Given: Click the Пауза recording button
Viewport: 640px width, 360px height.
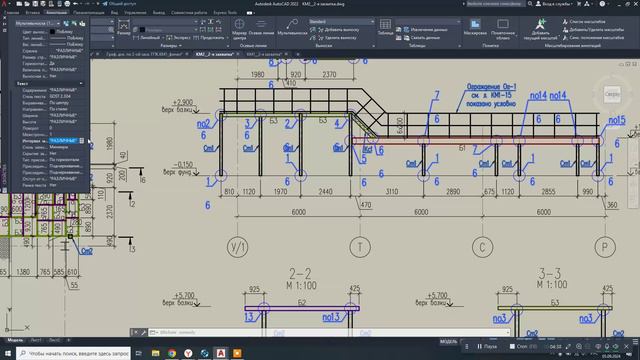Looking at the screenshot, I should (x=487, y=347).
